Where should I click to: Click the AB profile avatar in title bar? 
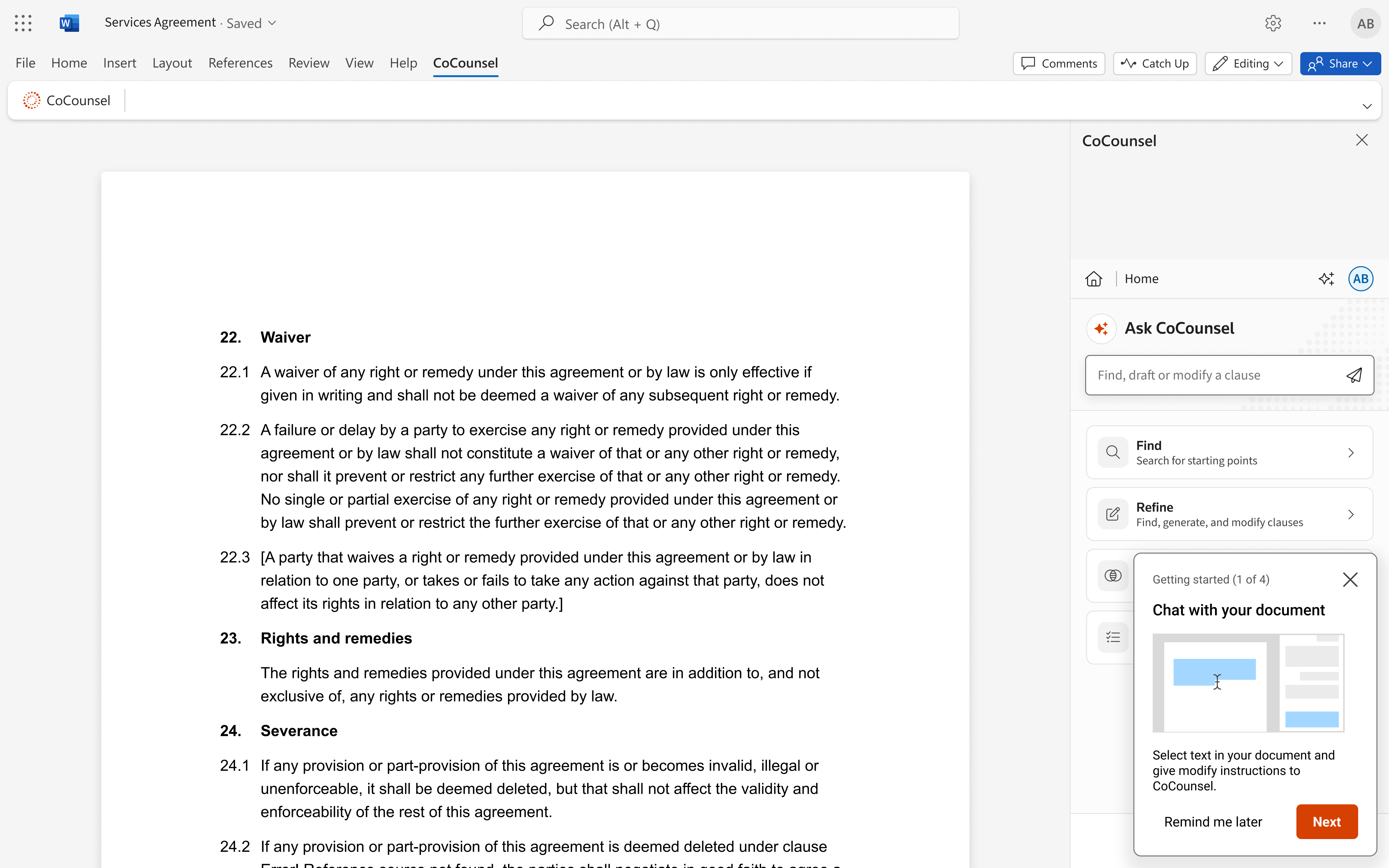[x=1365, y=23]
